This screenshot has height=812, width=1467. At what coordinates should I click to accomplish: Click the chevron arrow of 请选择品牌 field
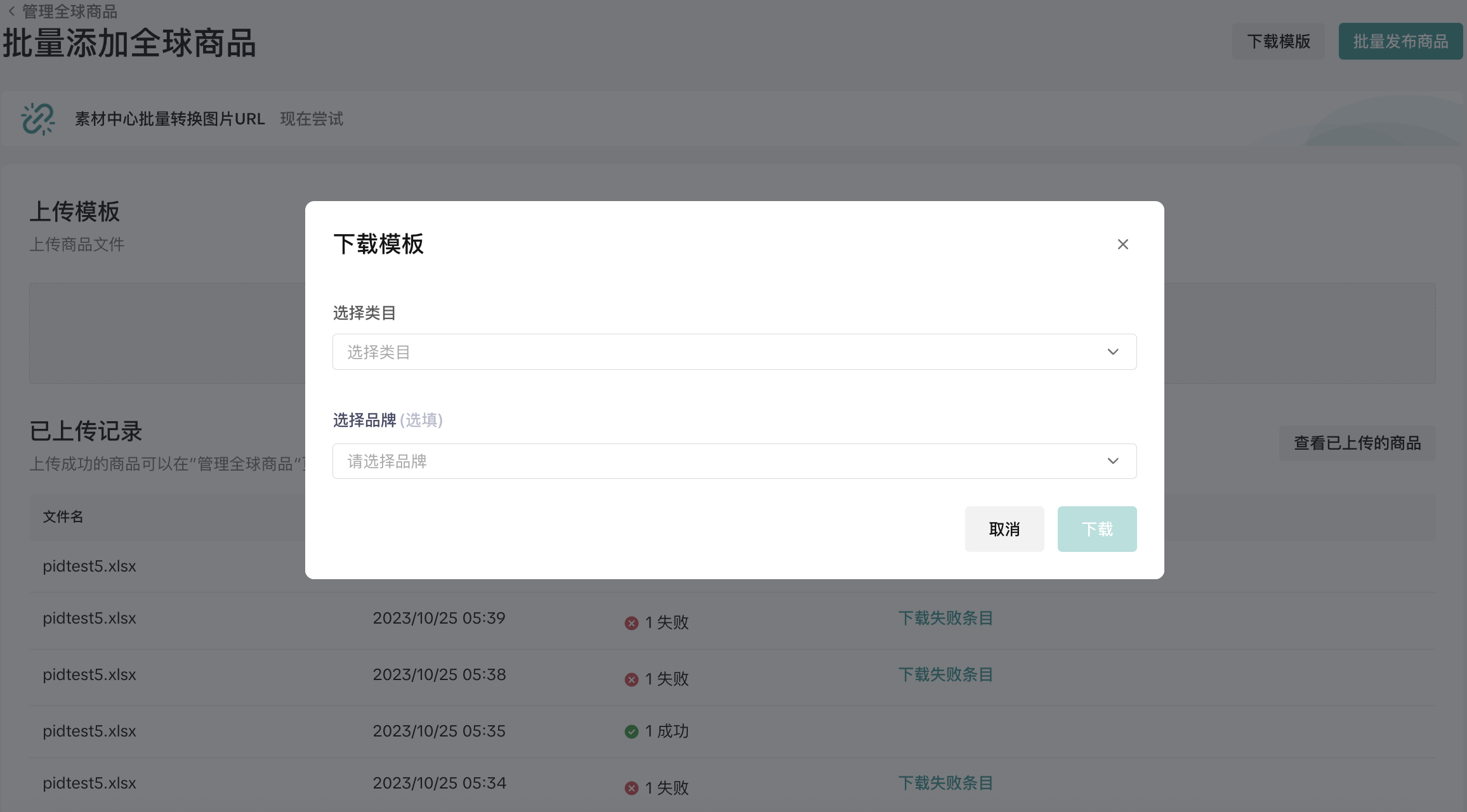(x=1113, y=461)
